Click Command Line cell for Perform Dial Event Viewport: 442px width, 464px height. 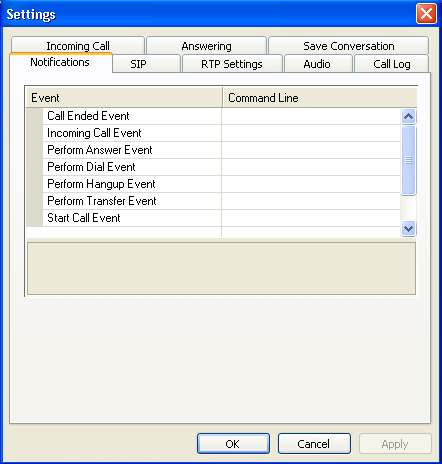(311, 167)
